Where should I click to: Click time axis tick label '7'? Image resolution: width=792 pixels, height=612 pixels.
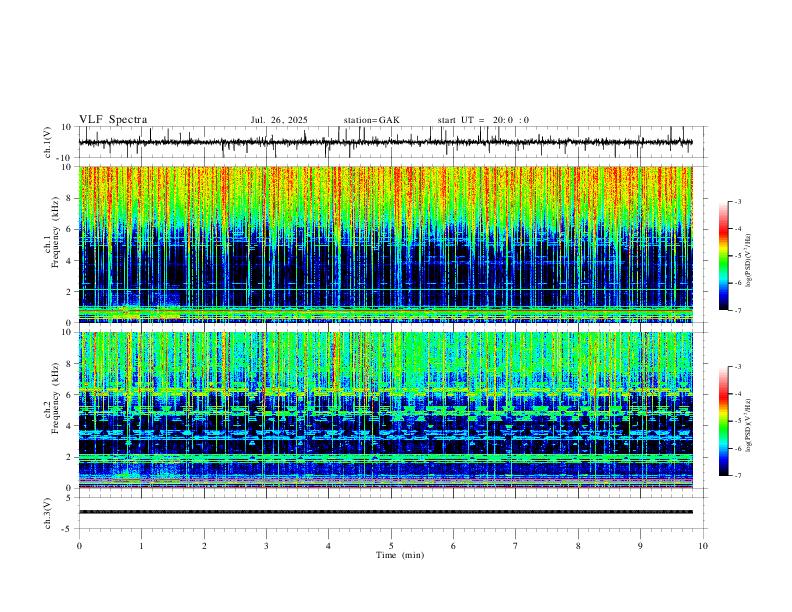click(x=516, y=546)
